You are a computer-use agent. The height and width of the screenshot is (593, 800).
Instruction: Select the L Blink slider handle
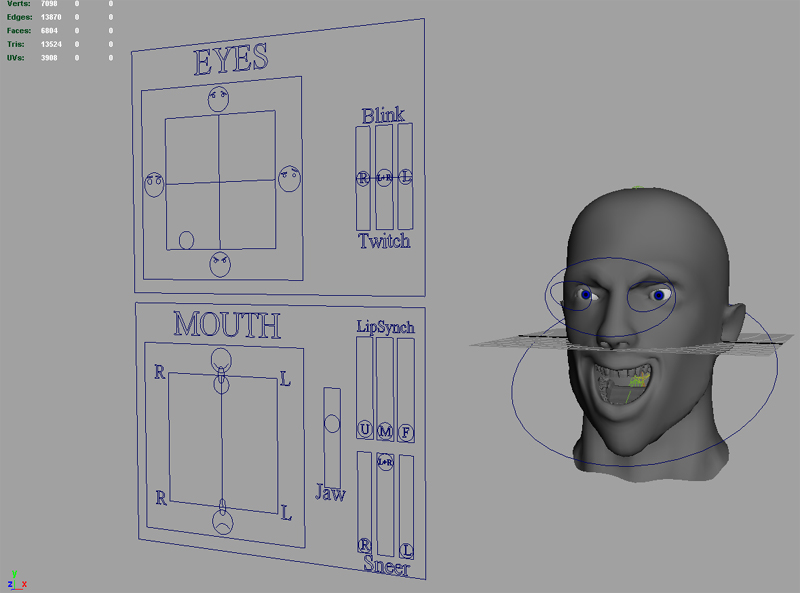[405, 175]
